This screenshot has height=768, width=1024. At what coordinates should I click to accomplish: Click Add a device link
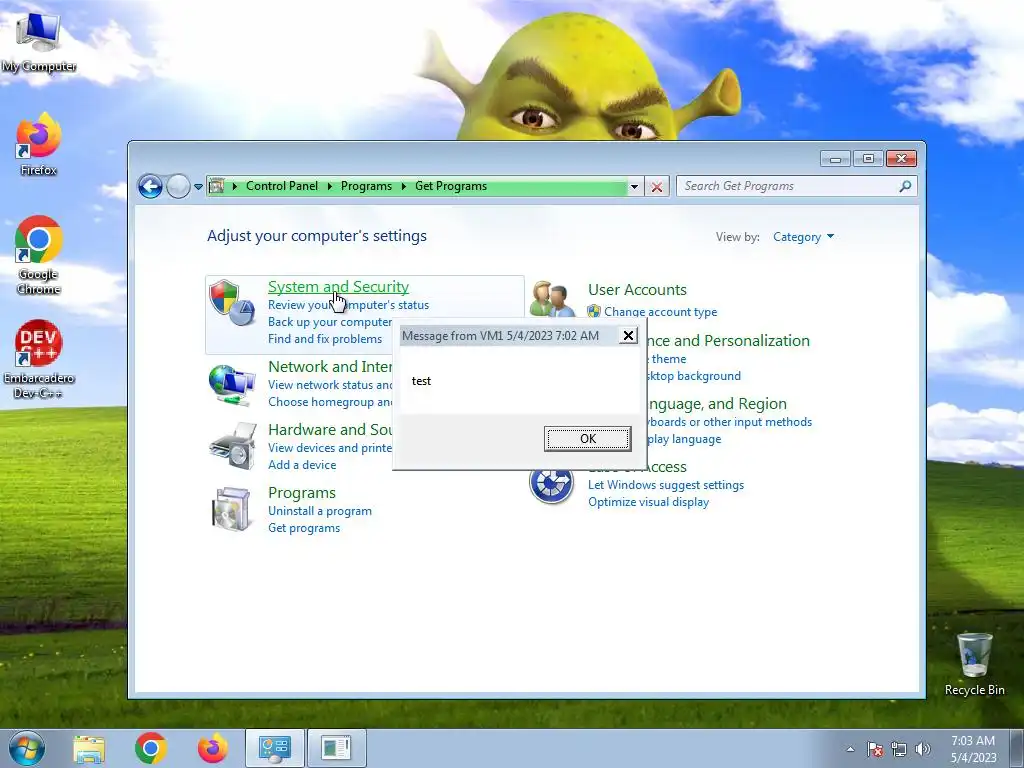coord(302,465)
